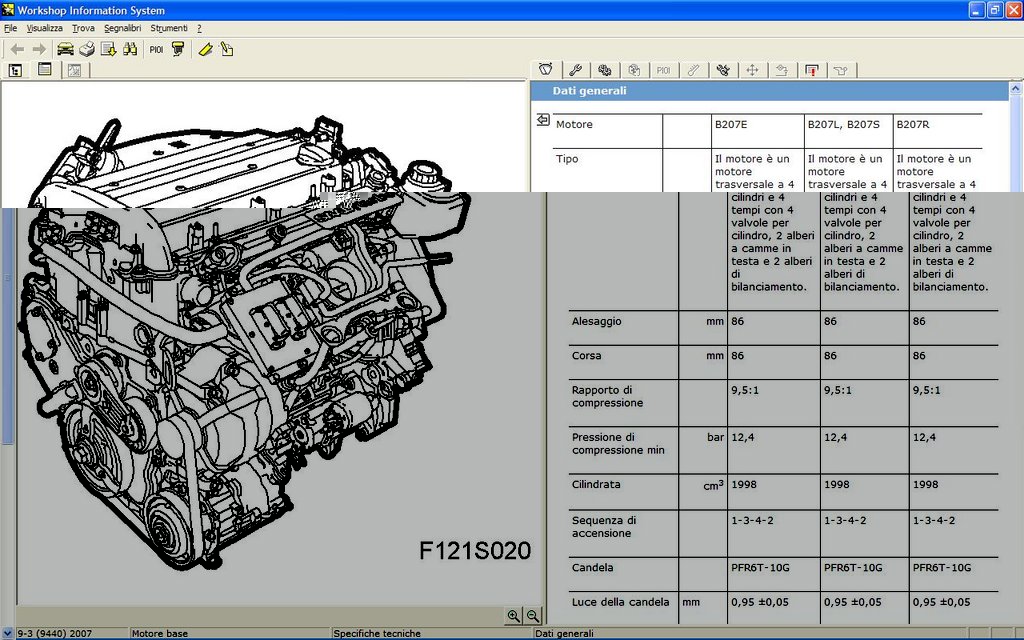1024x640 pixels.
Task: Click the 'Pressione di compressione min' label
Action: [618, 443]
